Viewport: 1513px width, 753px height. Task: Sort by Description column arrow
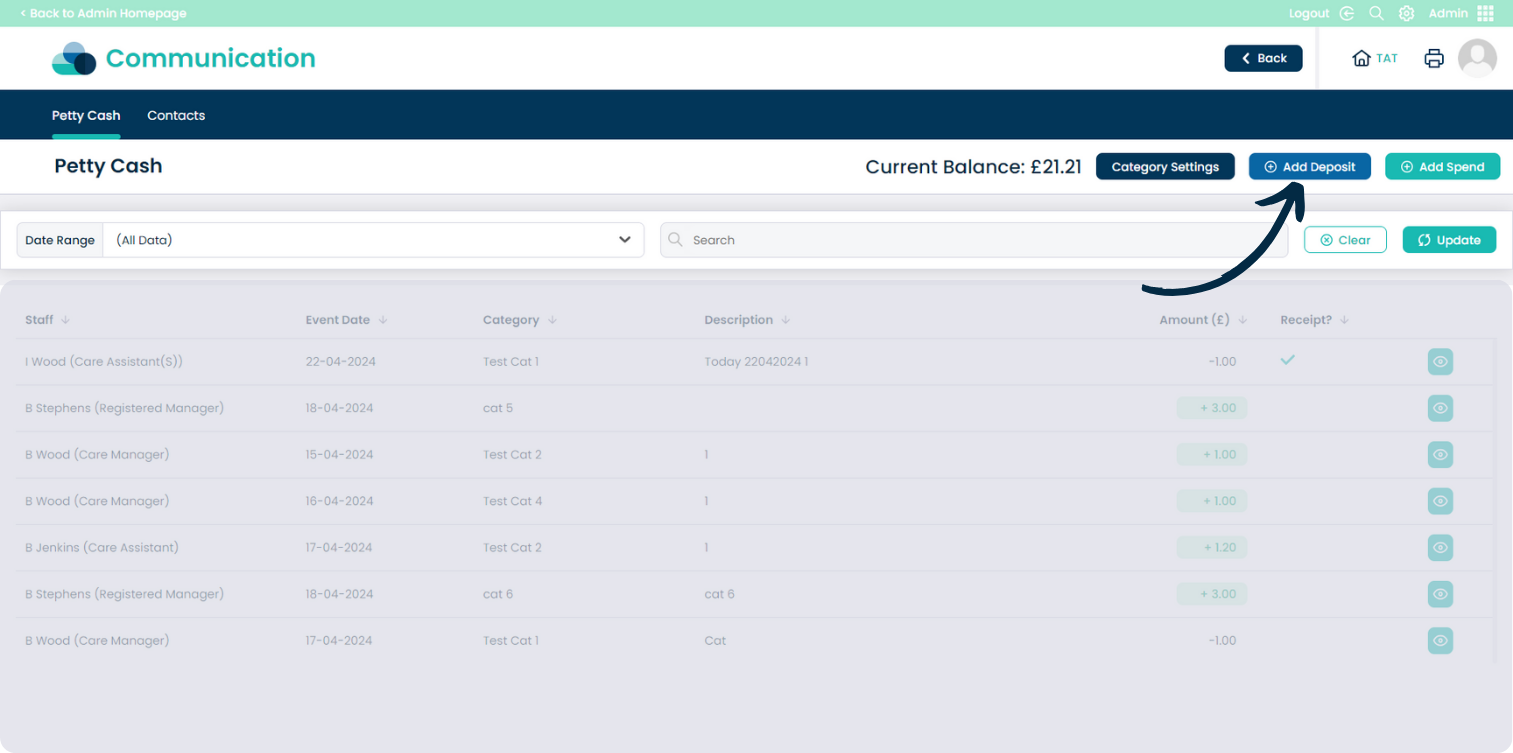pyautogui.click(x=786, y=320)
